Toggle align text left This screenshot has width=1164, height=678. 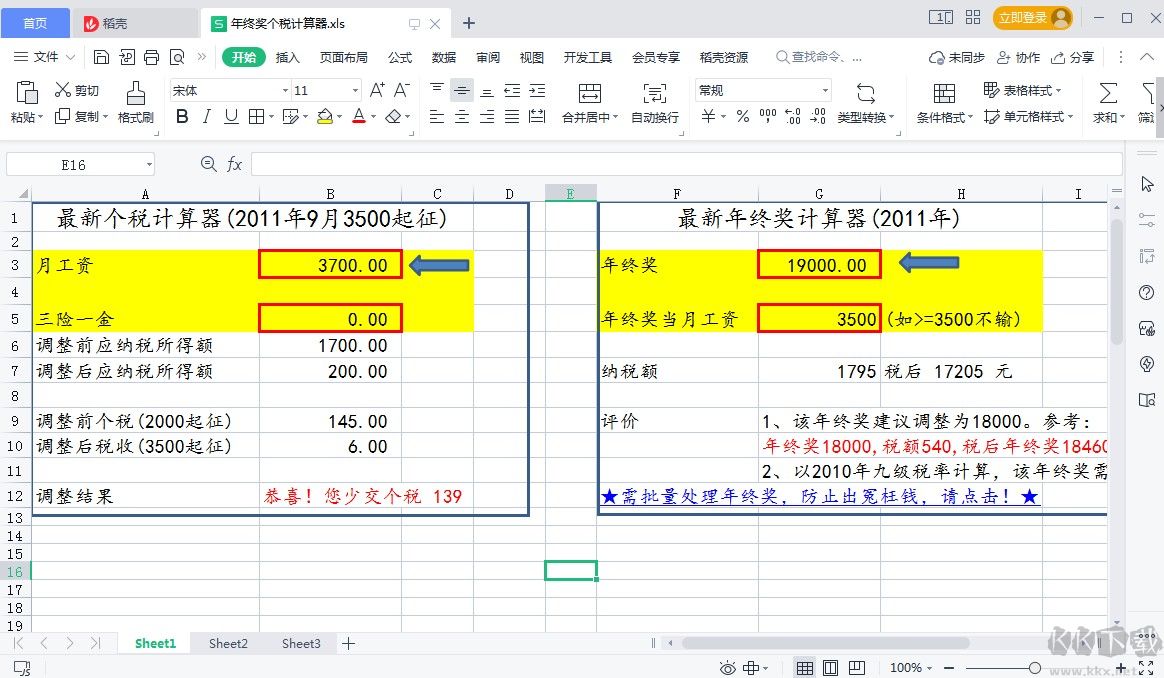coord(437,117)
